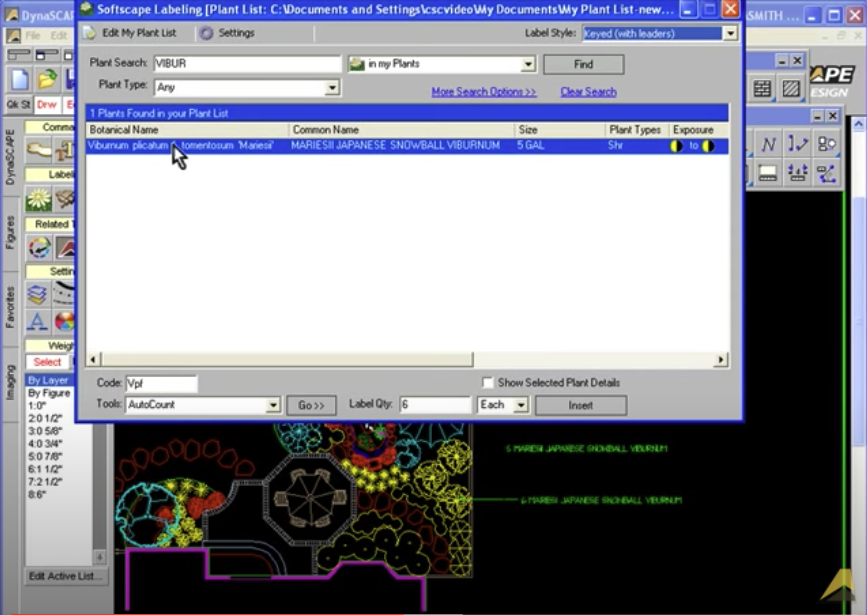
Task: Click the N-shaped polyline tool icon
Action: click(768, 145)
